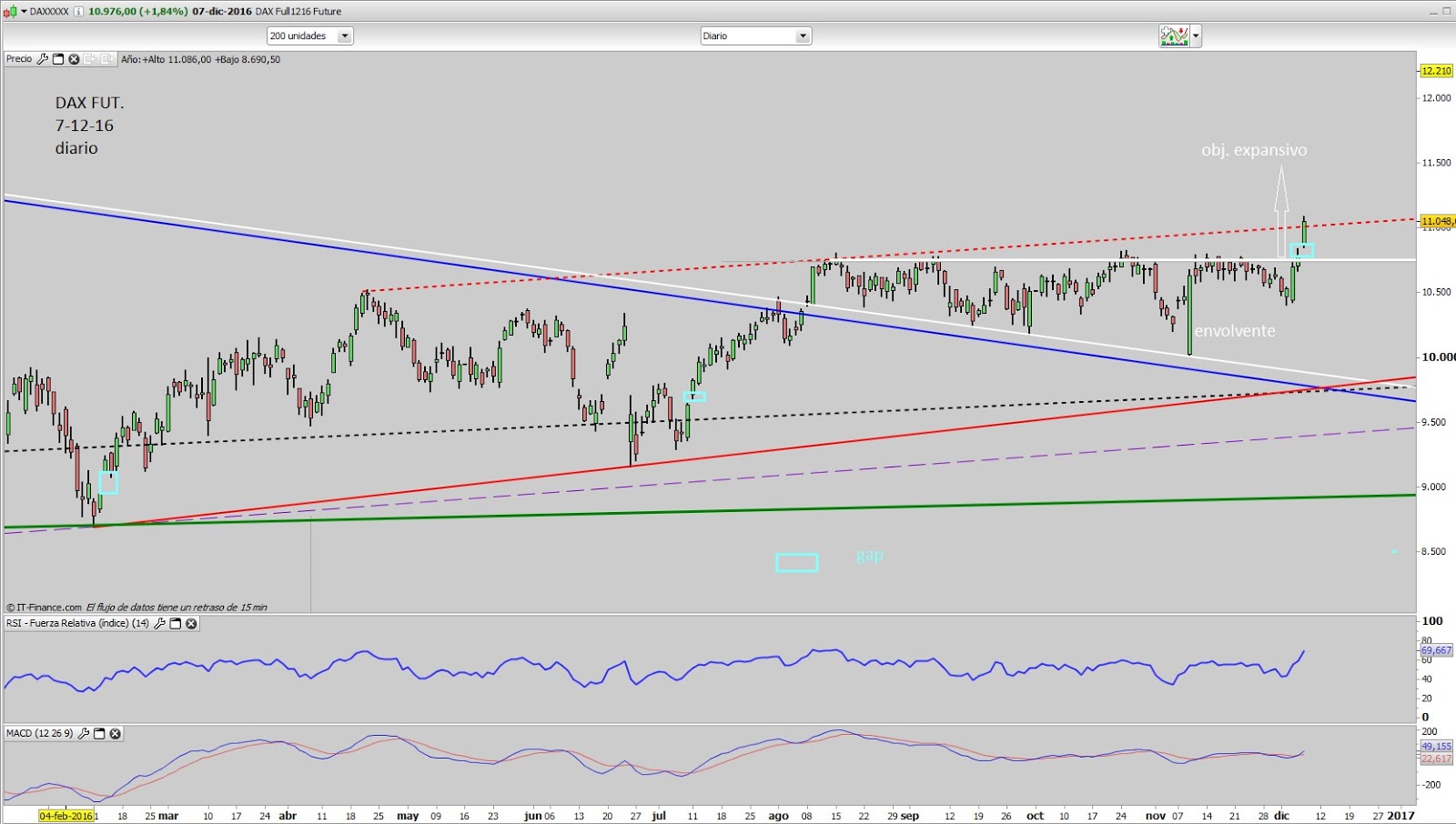
Task: Click the Precio panel label
Action: pyautogui.click(x=19, y=59)
